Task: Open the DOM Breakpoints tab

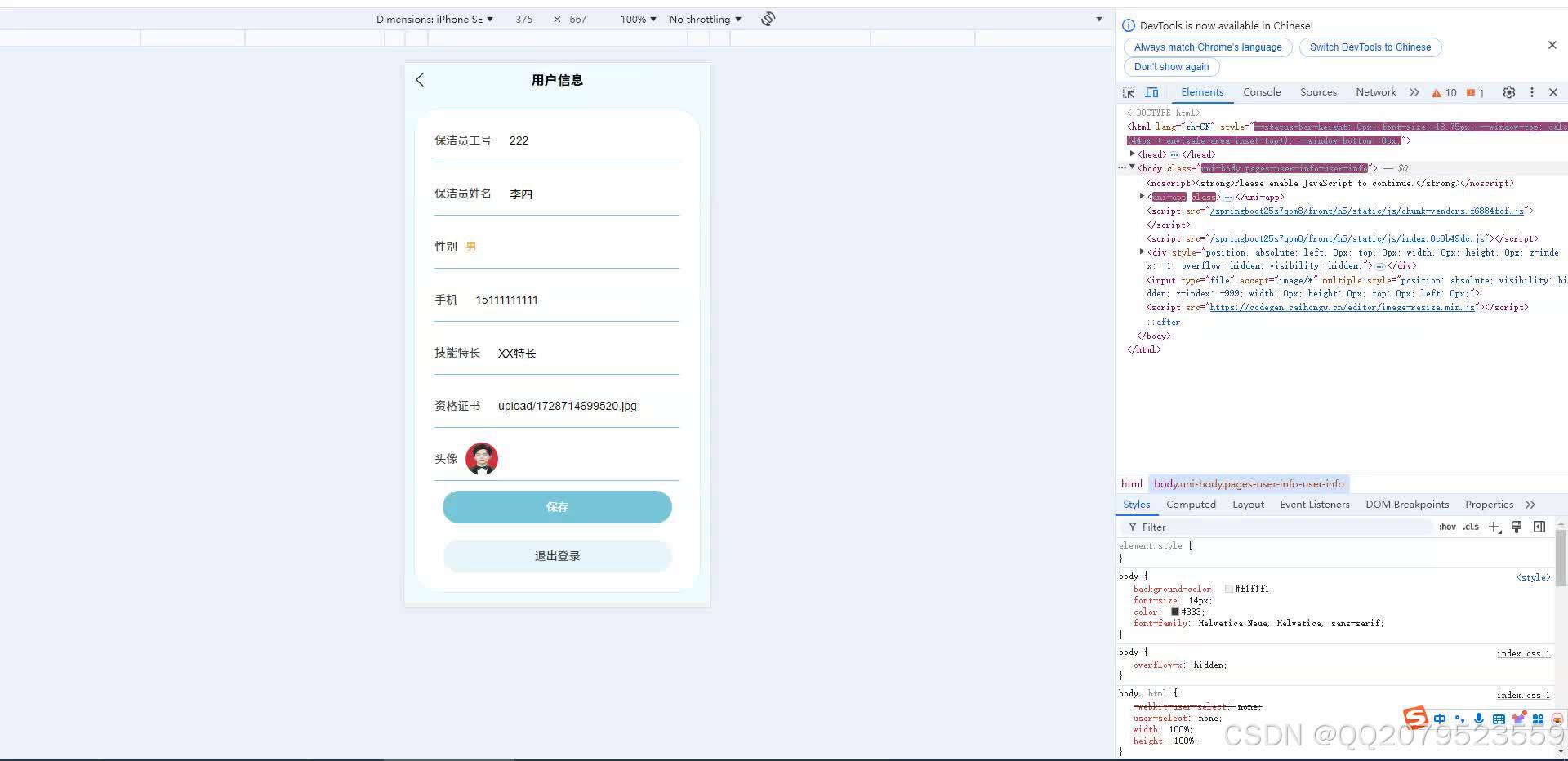Action: click(1407, 505)
